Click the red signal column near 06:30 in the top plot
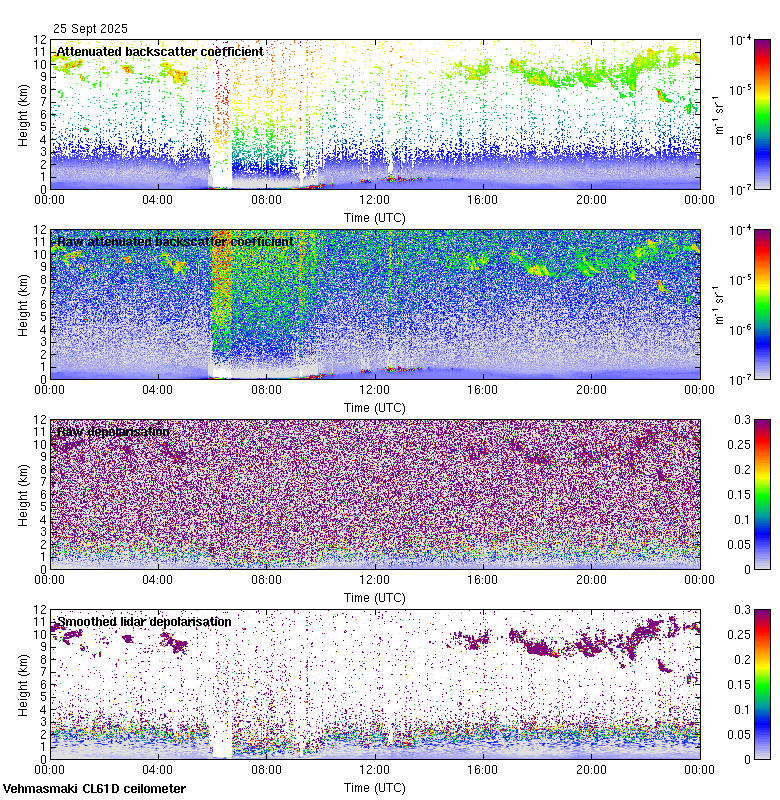This screenshot has width=780, height=800. (221, 102)
